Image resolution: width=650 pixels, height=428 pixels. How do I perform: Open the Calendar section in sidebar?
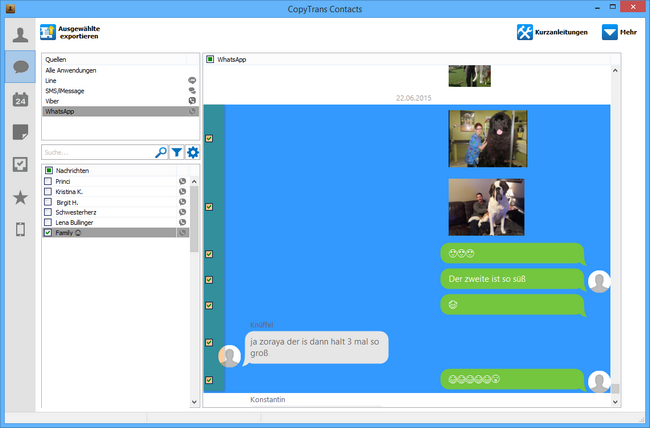pos(18,99)
